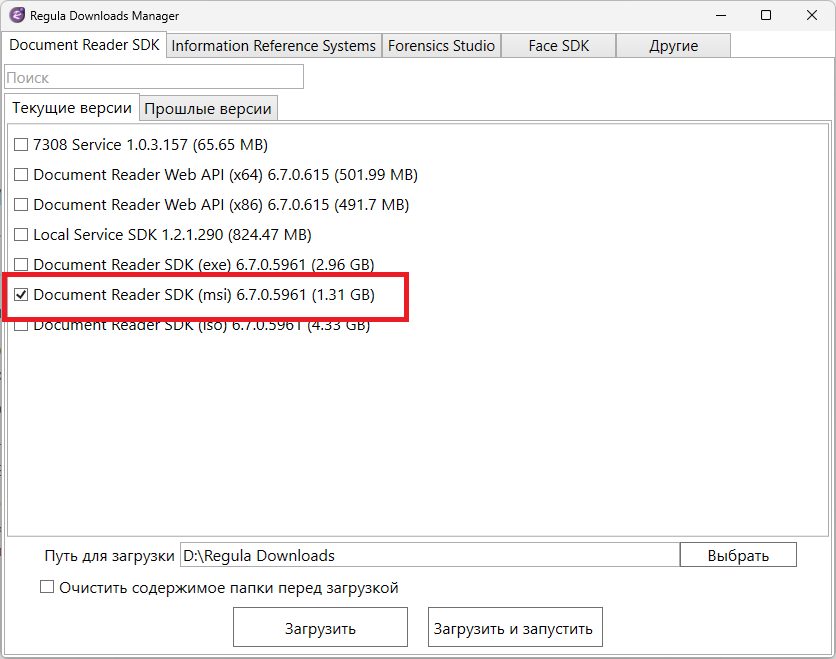
Task: Select the Information Reference Systems tab
Action: click(x=273, y=45)
